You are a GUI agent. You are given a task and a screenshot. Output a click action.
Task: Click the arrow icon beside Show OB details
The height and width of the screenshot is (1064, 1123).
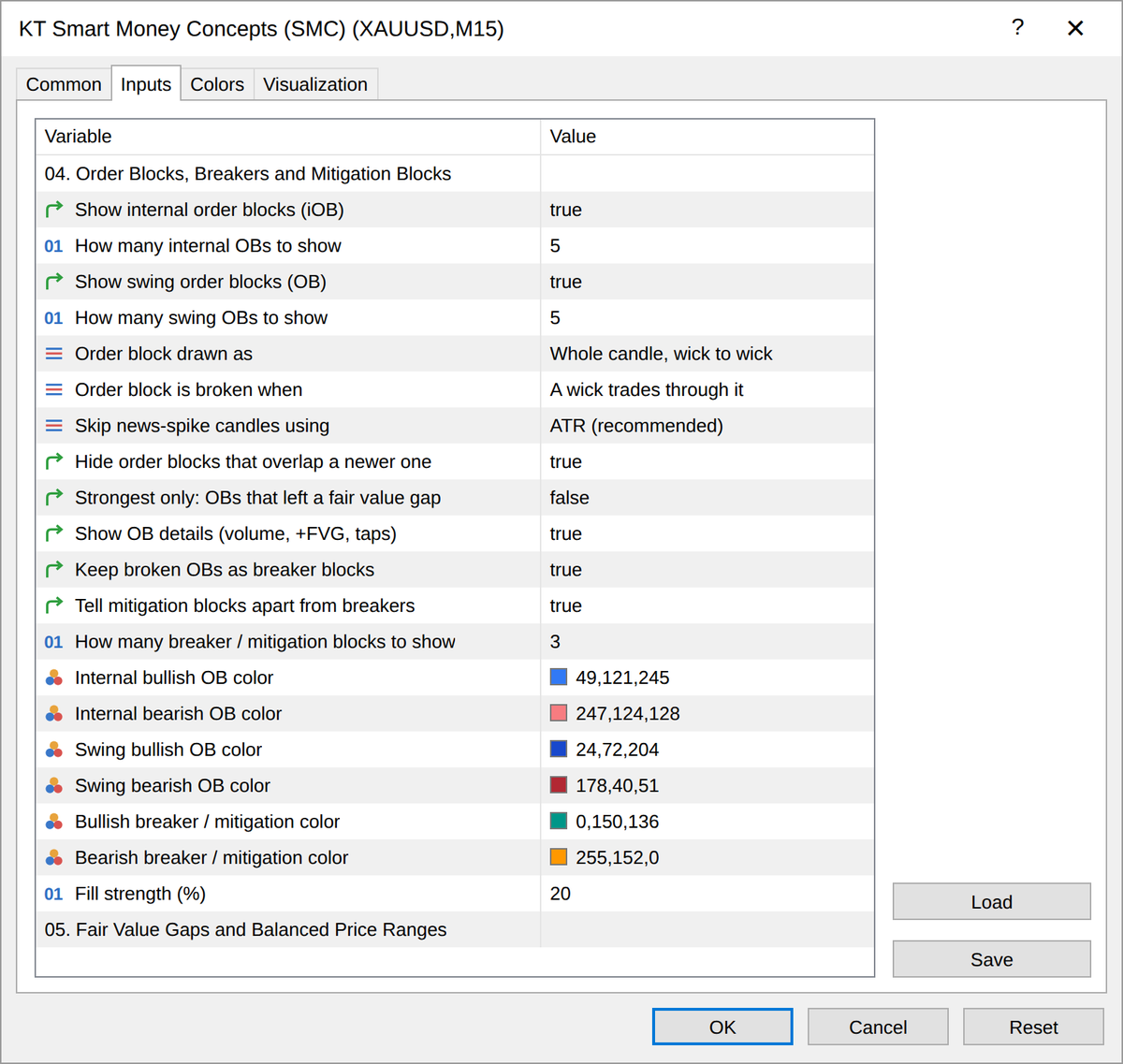(54, 533)
